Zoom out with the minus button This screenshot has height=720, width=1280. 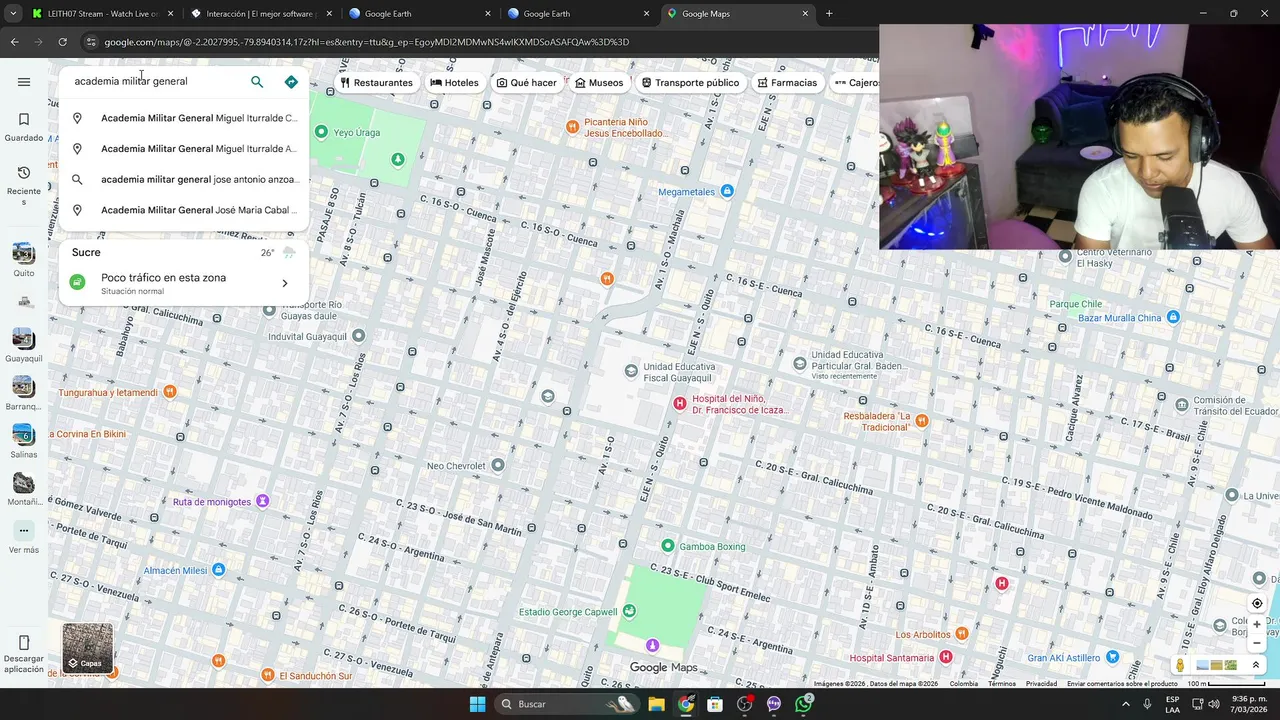coord(1257,644)
